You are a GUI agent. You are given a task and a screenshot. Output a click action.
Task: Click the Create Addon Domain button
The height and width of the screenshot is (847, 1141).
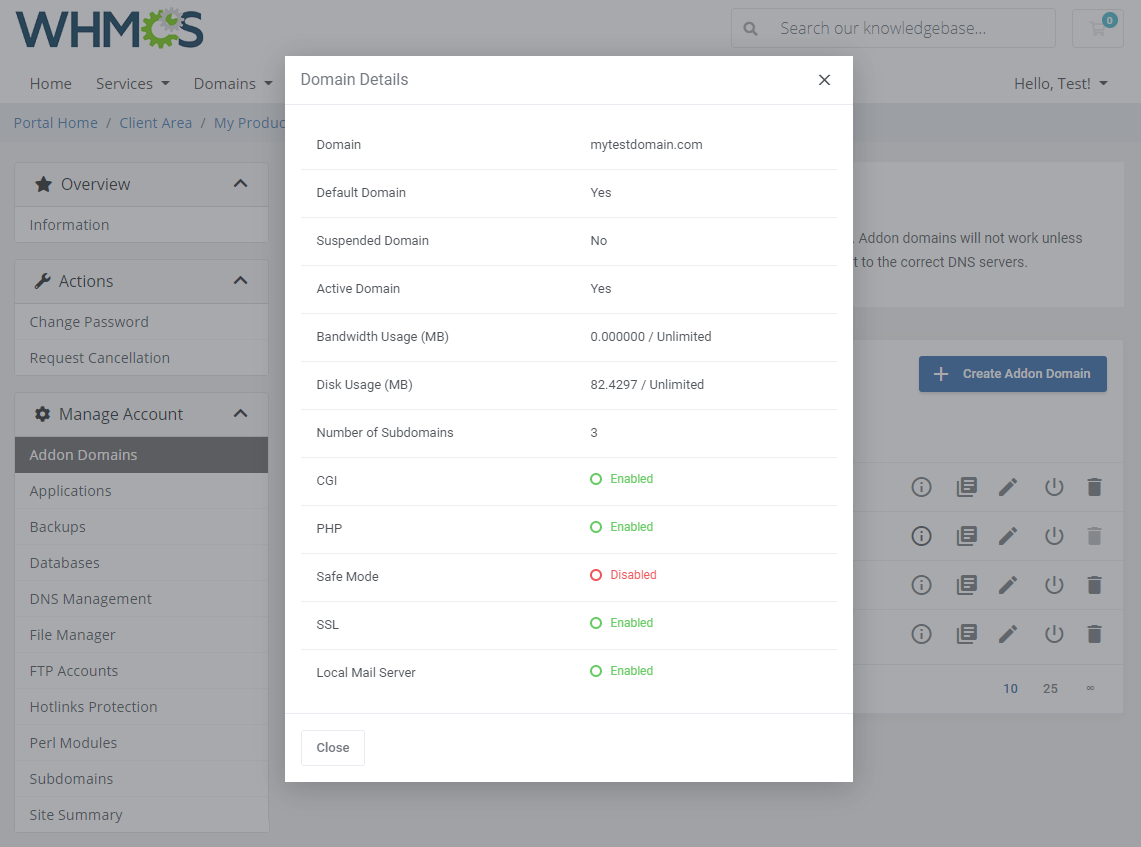(x=1012, y=374)
